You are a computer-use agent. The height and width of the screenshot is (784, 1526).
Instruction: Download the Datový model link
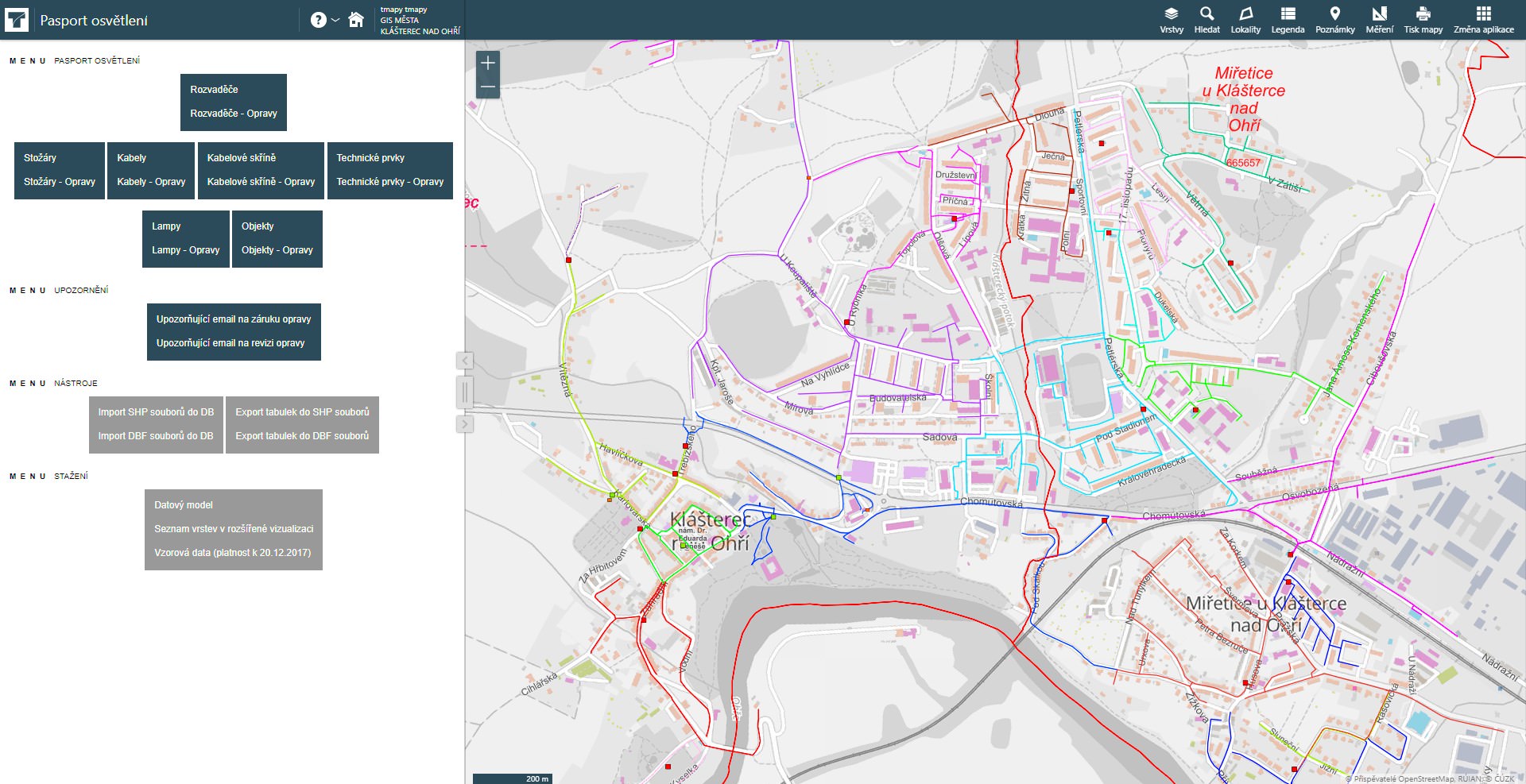pyautogui.click(x=184, y=505)
